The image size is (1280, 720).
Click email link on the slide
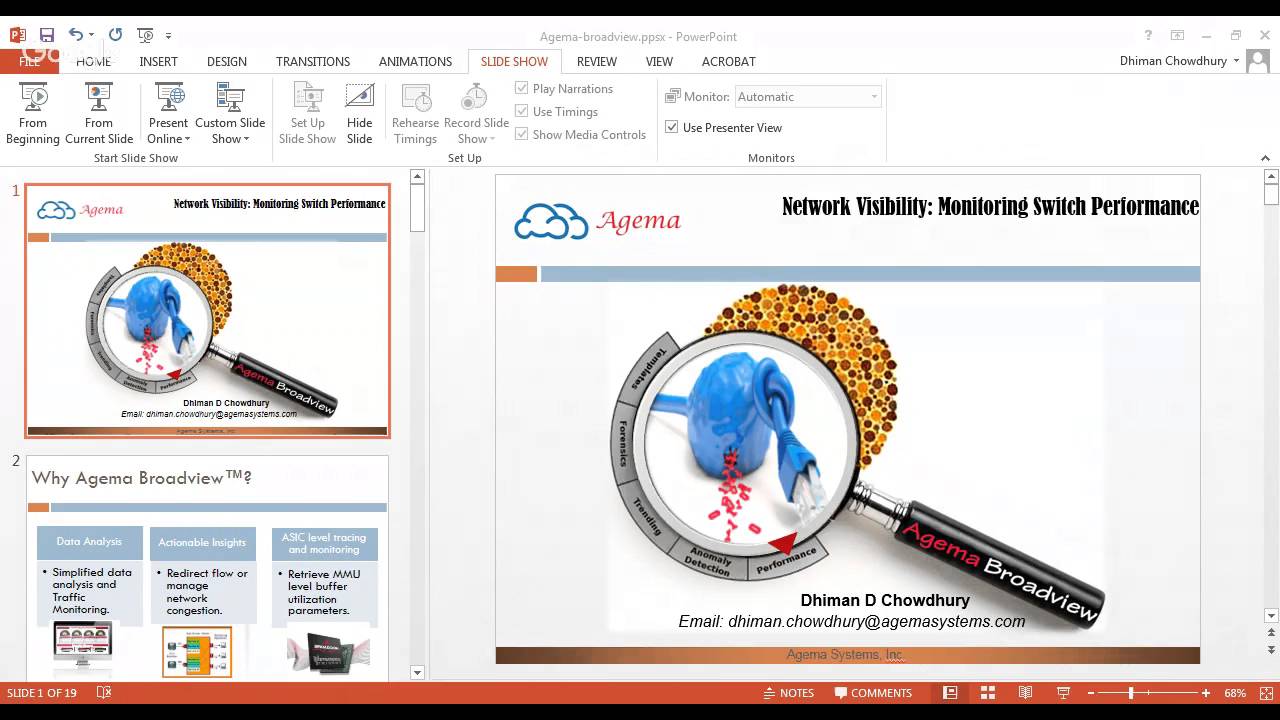pos(851,621)
